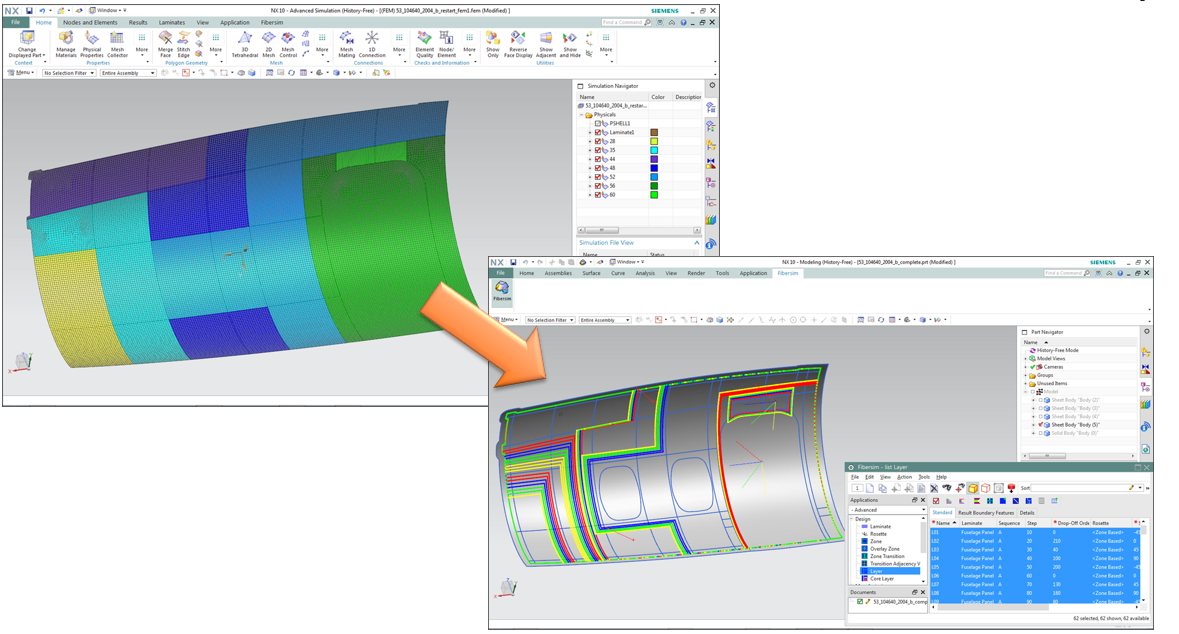Image resolution: width=1179 pixels, height=634 pixels.
Task: Toggle checkbox for physical 35
Action: 598,150
